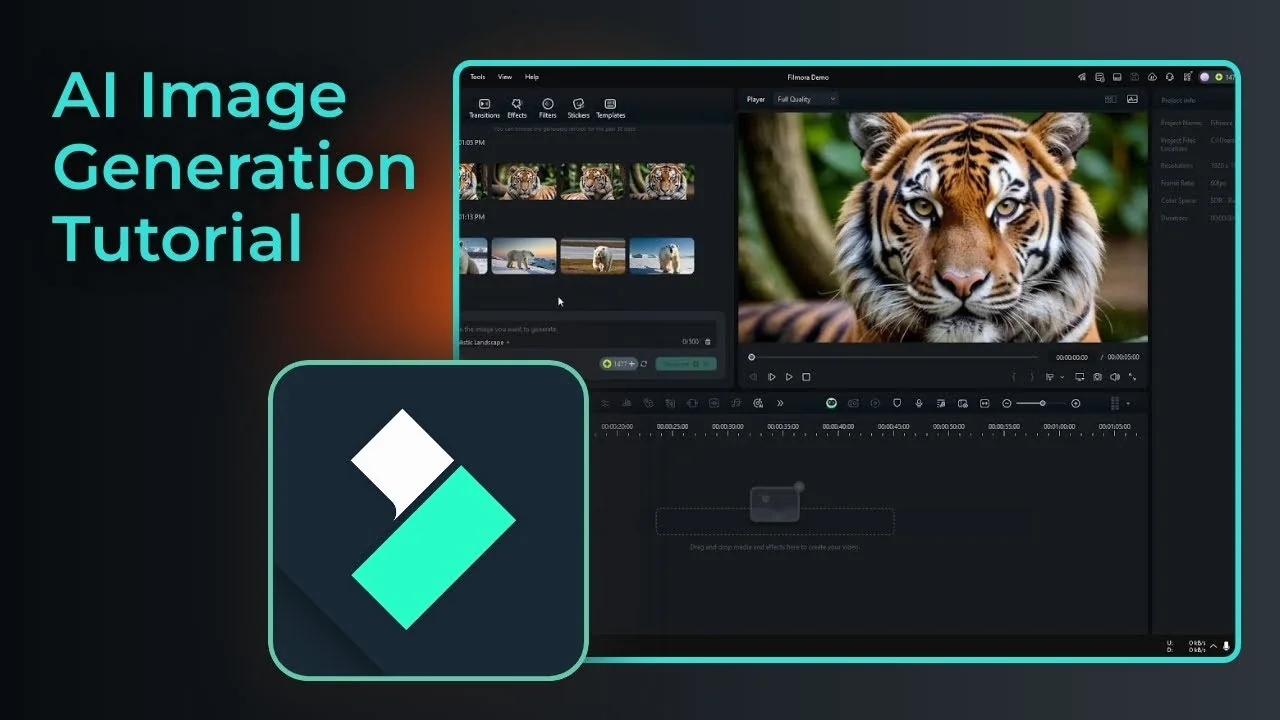
Task: Click the 00:00:30:00 timeline ruler mark
Action: pyautogui.click(x=728, y=427)
